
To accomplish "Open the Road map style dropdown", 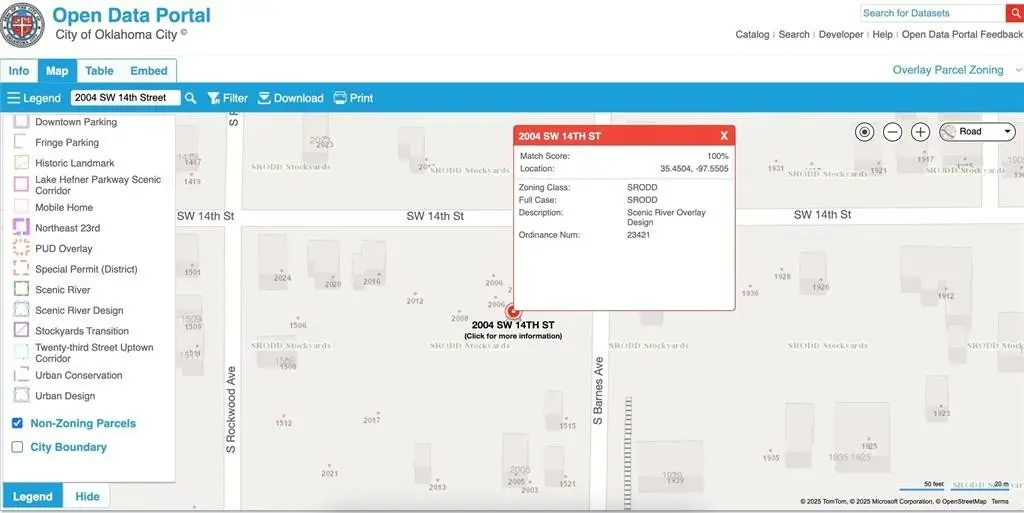I will coord(977,132).
